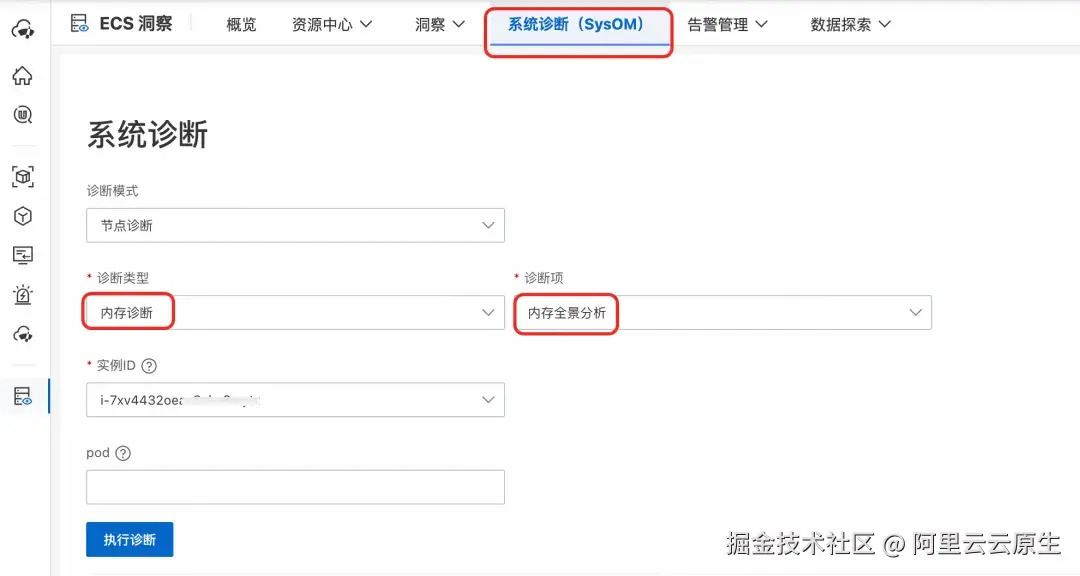Open the terminal monitor sidebar icon

[x=22, y=255]
